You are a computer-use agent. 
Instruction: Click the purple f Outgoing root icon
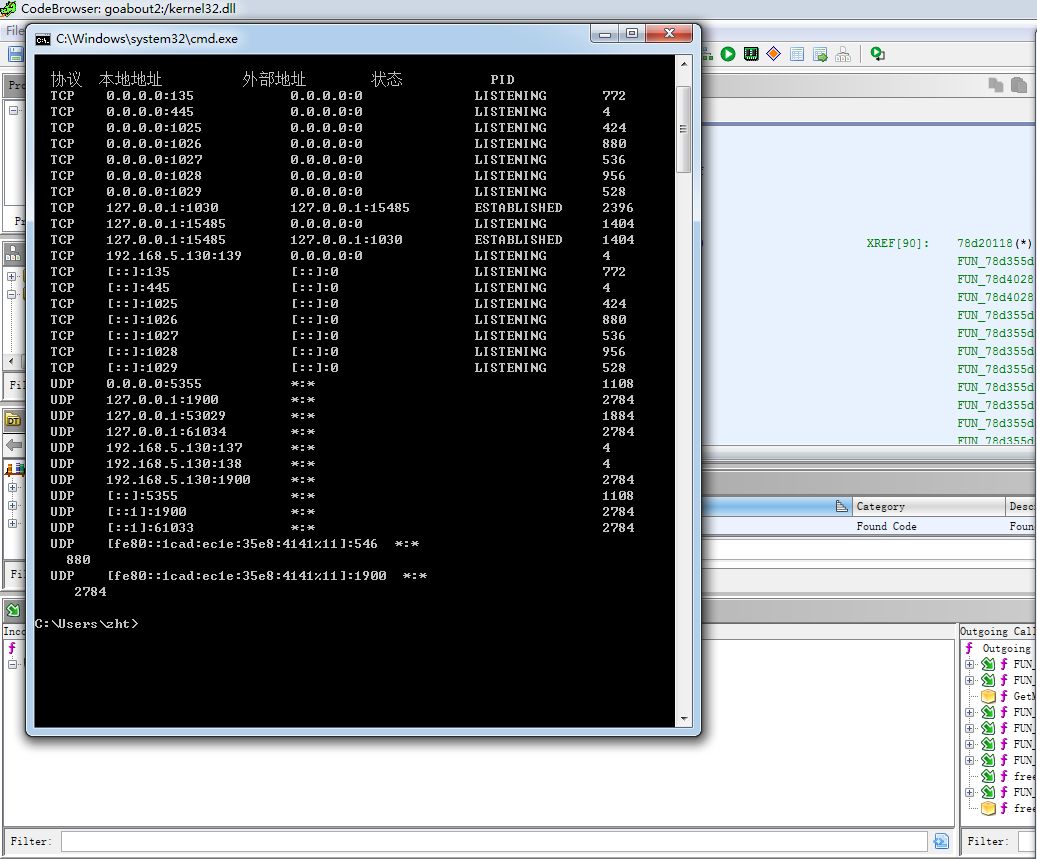pyautogui.click(x=970, y=648)
